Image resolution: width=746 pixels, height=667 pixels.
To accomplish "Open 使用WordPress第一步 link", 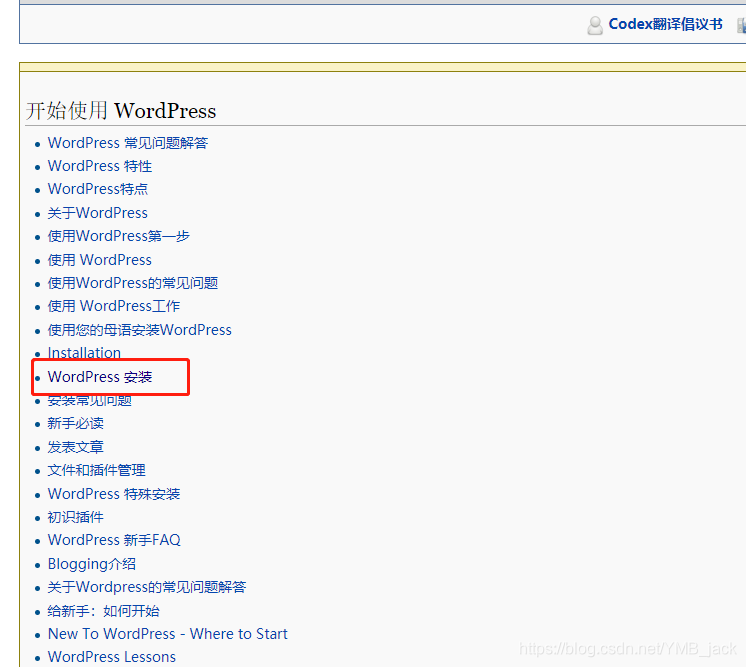I will coord(118,236).
